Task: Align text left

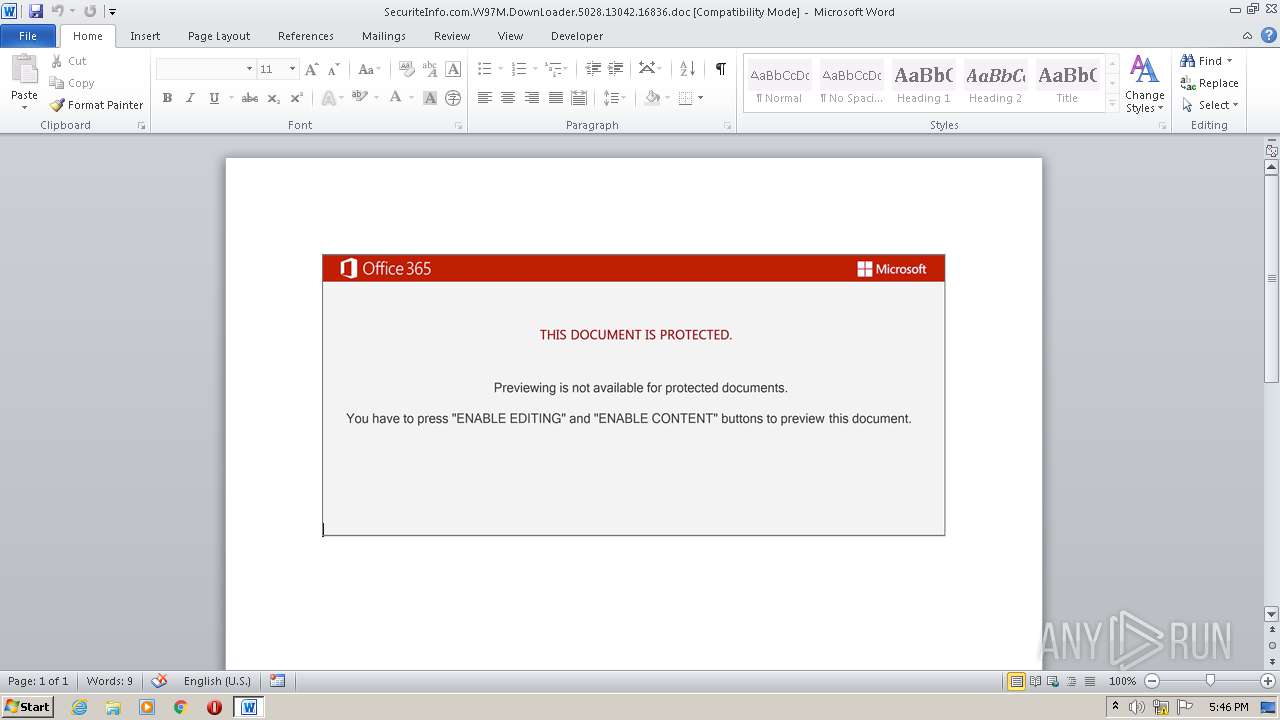Action: 485,98
